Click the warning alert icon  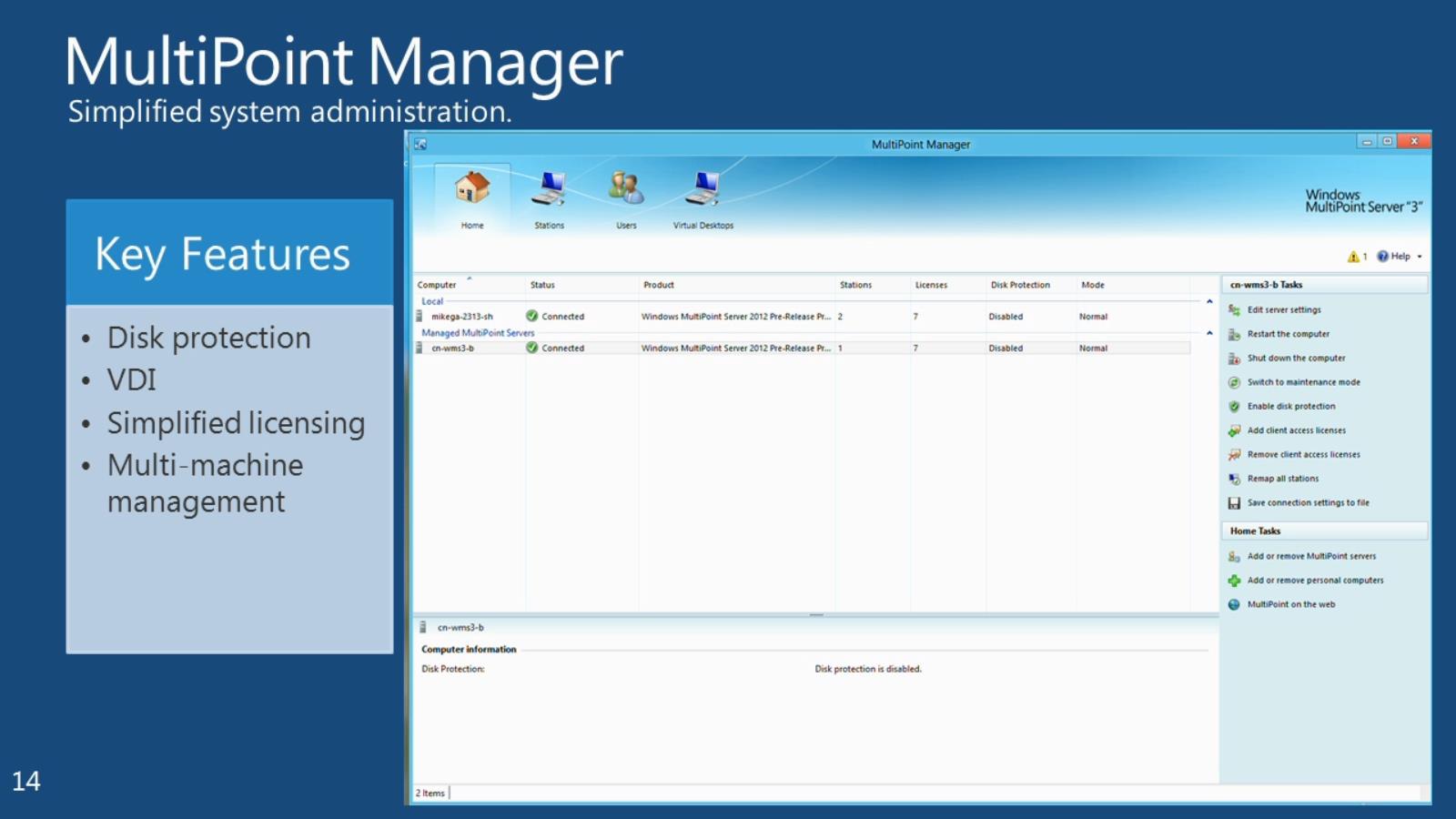pyautogui.click(x=1353, y=257)
